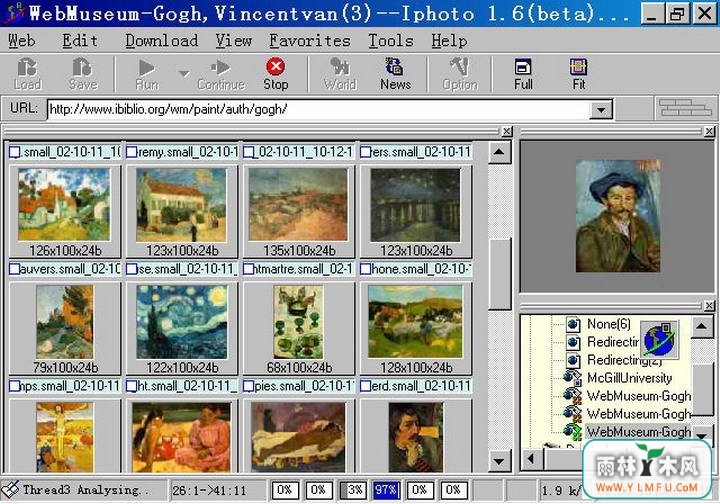This screenshot has height=504, width=720.
Task: Open the Run dropdown arrow
Action: point(184,73)
